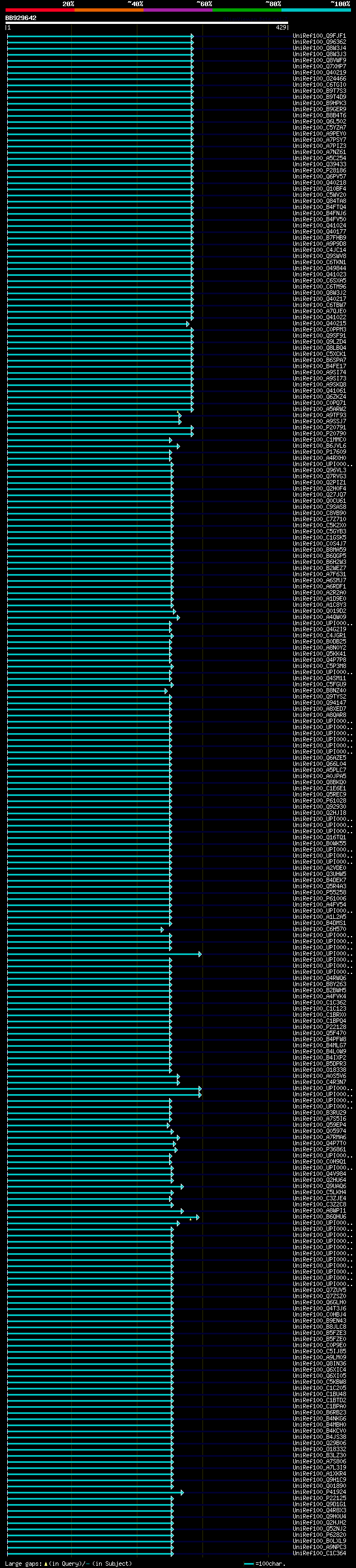Open hit UniRef100_Q9FJF1
356x1568 pixels.
pos(319,36)
